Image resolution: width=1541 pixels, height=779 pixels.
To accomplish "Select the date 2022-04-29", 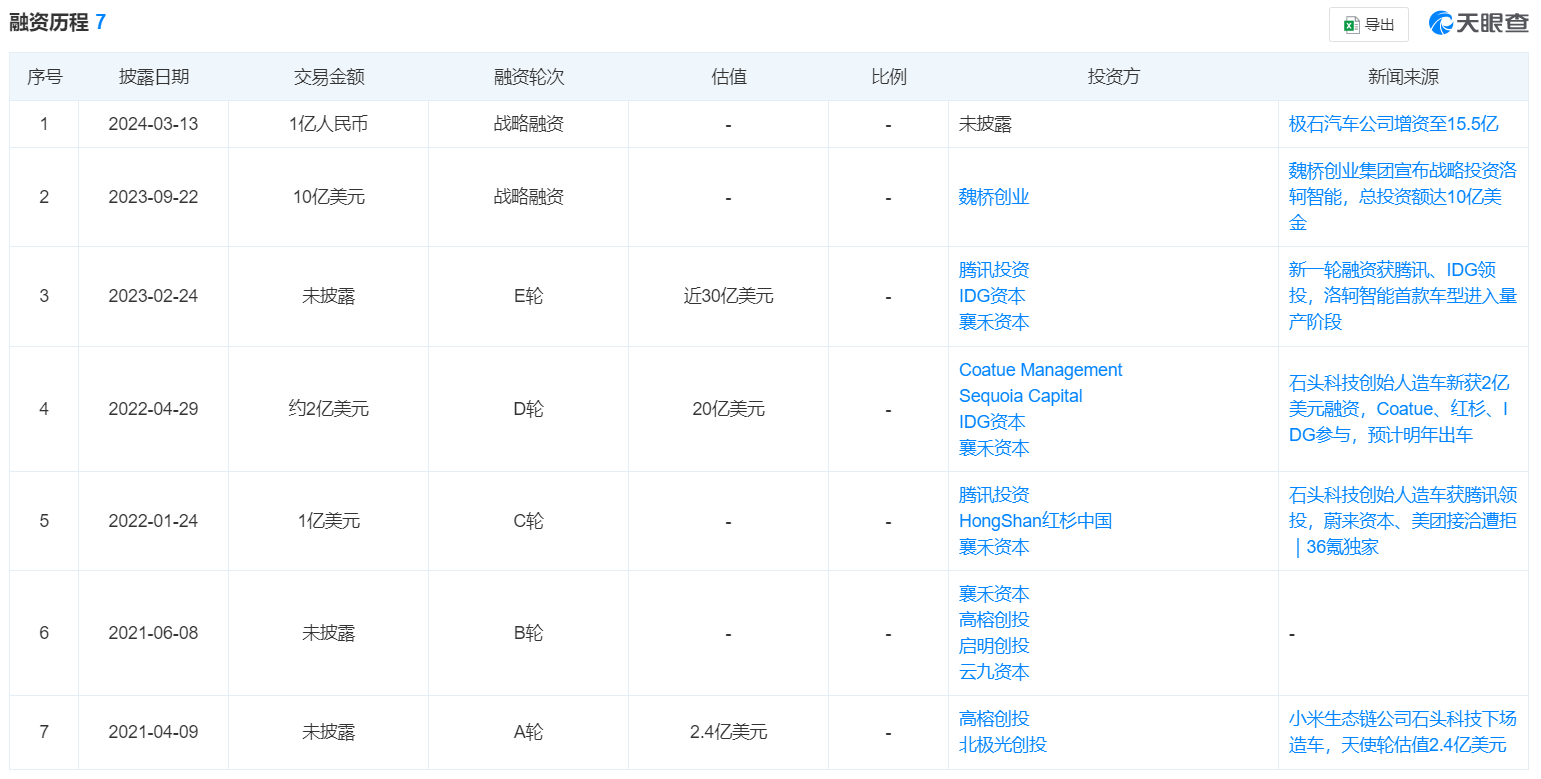I will (x=153, y=409).
